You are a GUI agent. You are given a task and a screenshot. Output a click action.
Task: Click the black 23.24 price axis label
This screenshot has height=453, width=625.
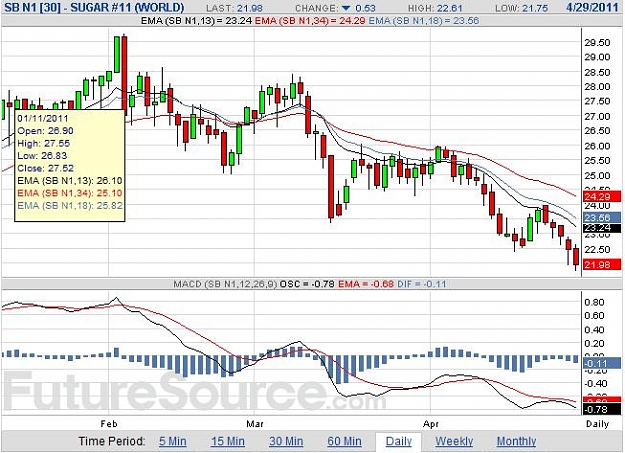(x=602, y=228)
